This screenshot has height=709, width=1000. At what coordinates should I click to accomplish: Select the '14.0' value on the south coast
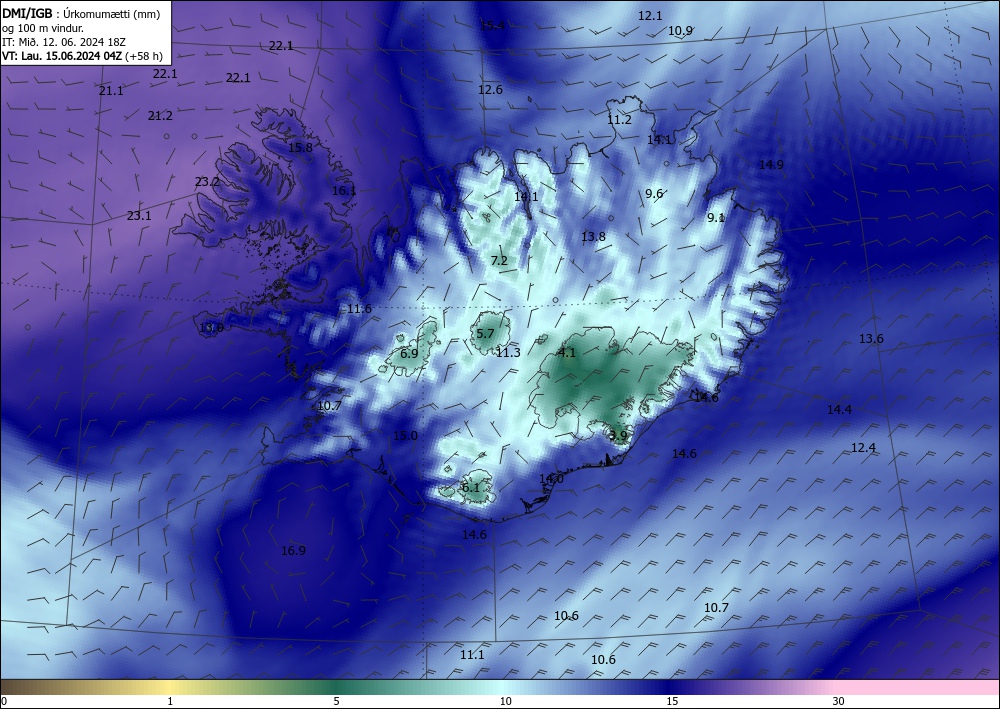pyautogui.click(x=551, y=478)
